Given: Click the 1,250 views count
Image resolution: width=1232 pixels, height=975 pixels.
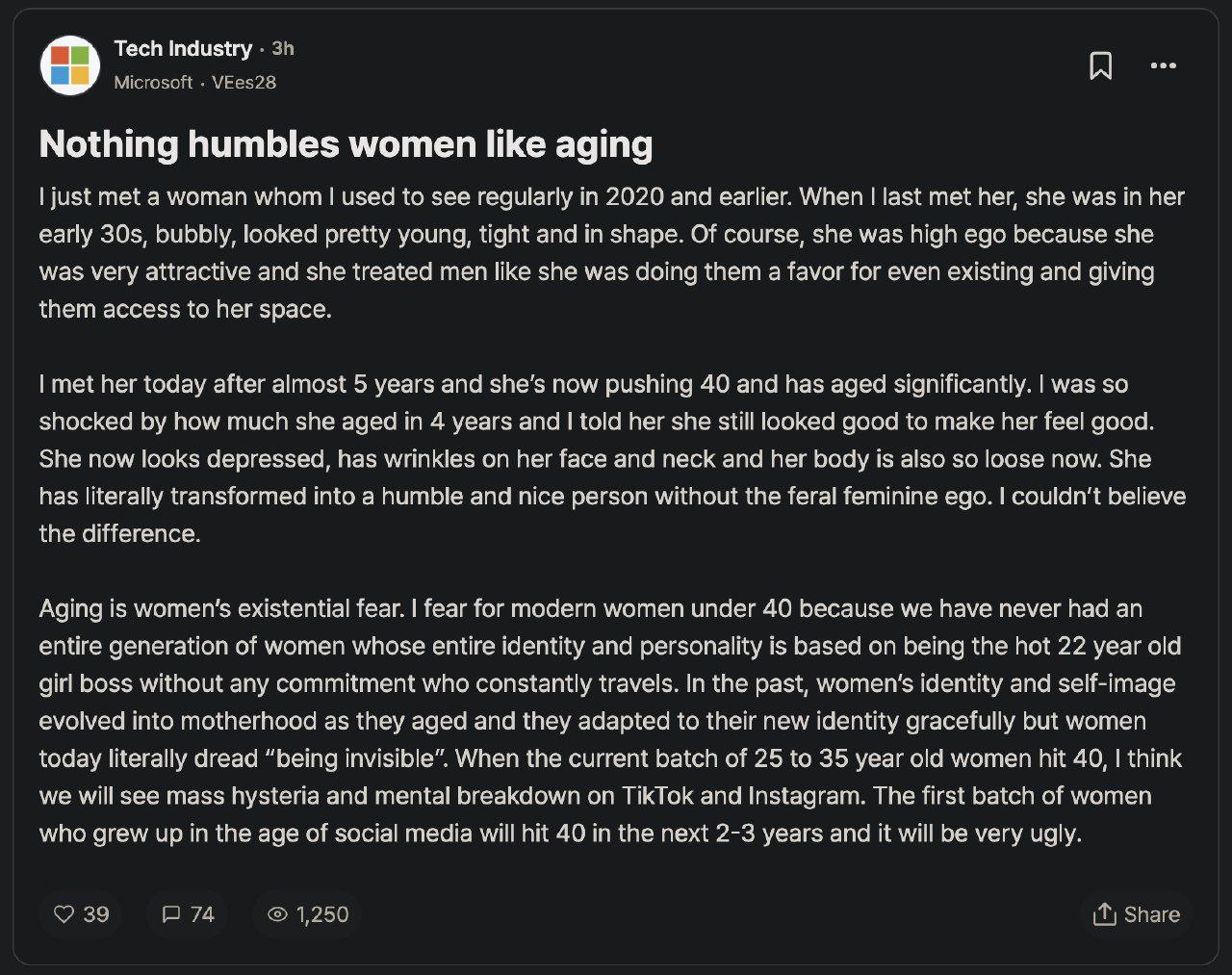Looking at the screenshot, I should click(x=322, y=914).
